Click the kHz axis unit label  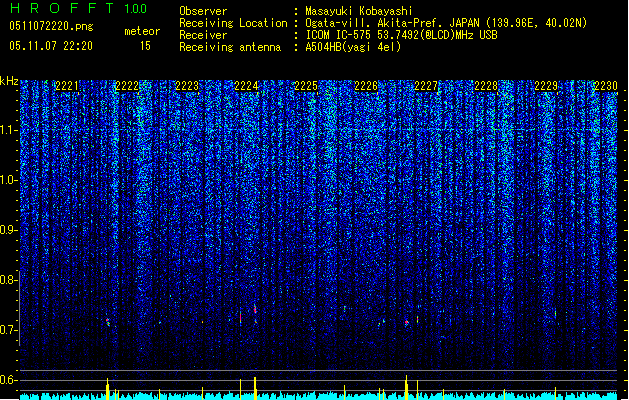pos(9,81)
